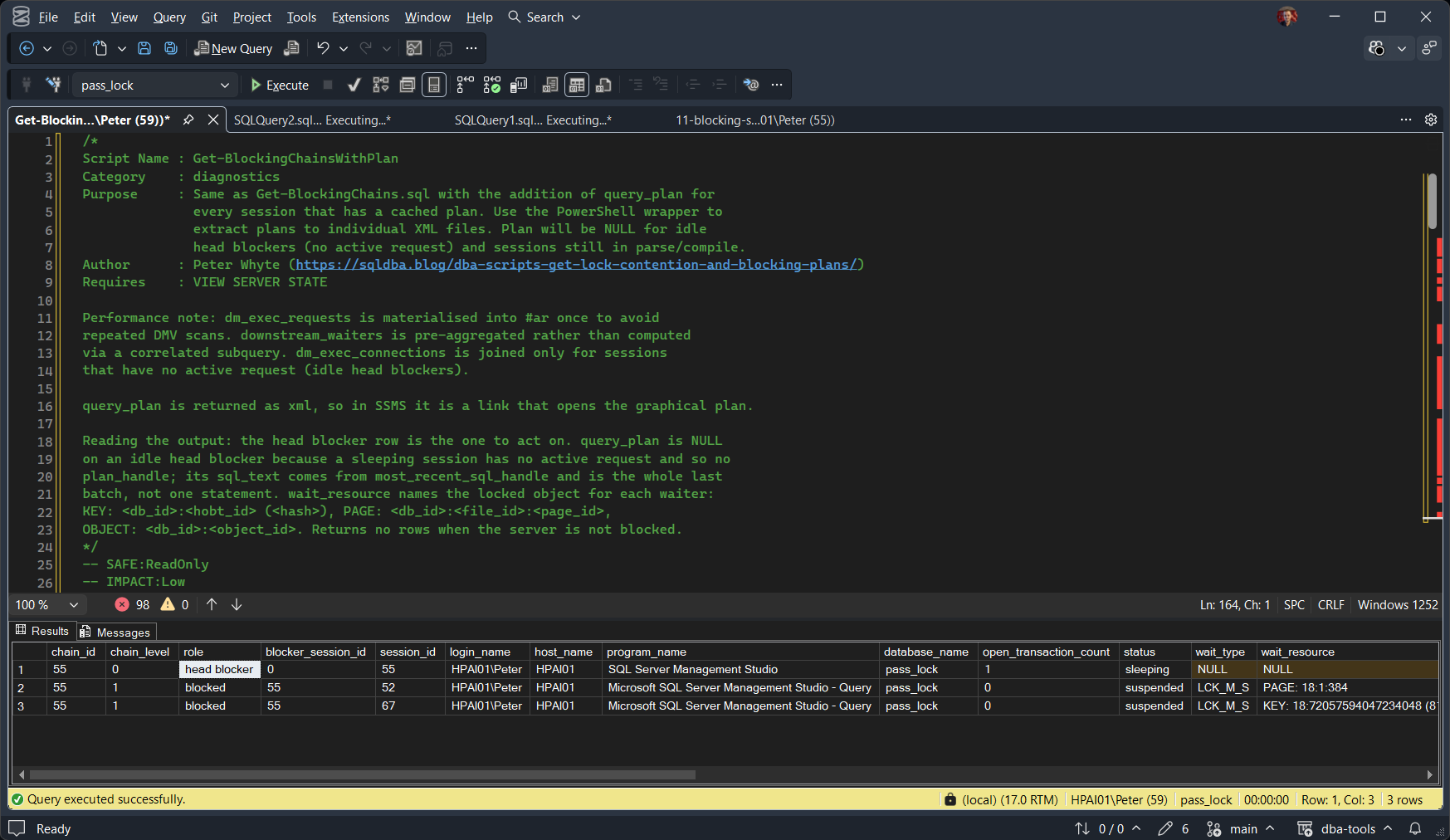The image size is (1450, 840).
Task: Click the pin icon on Get-Blockin tab
Action: (x=188, y=120)
